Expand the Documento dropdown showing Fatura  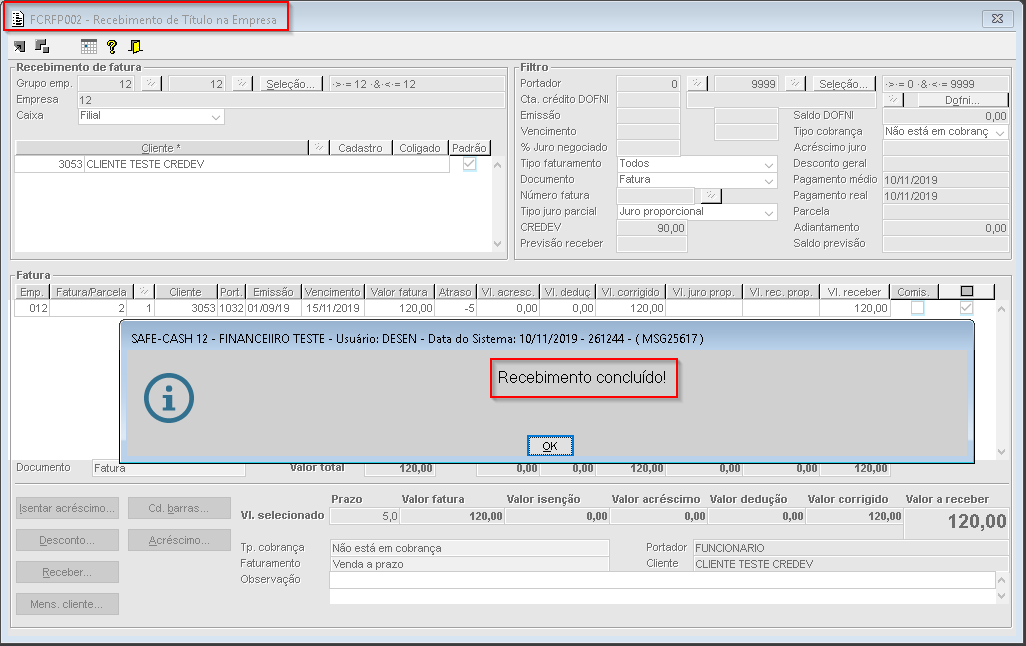(769, 180)
